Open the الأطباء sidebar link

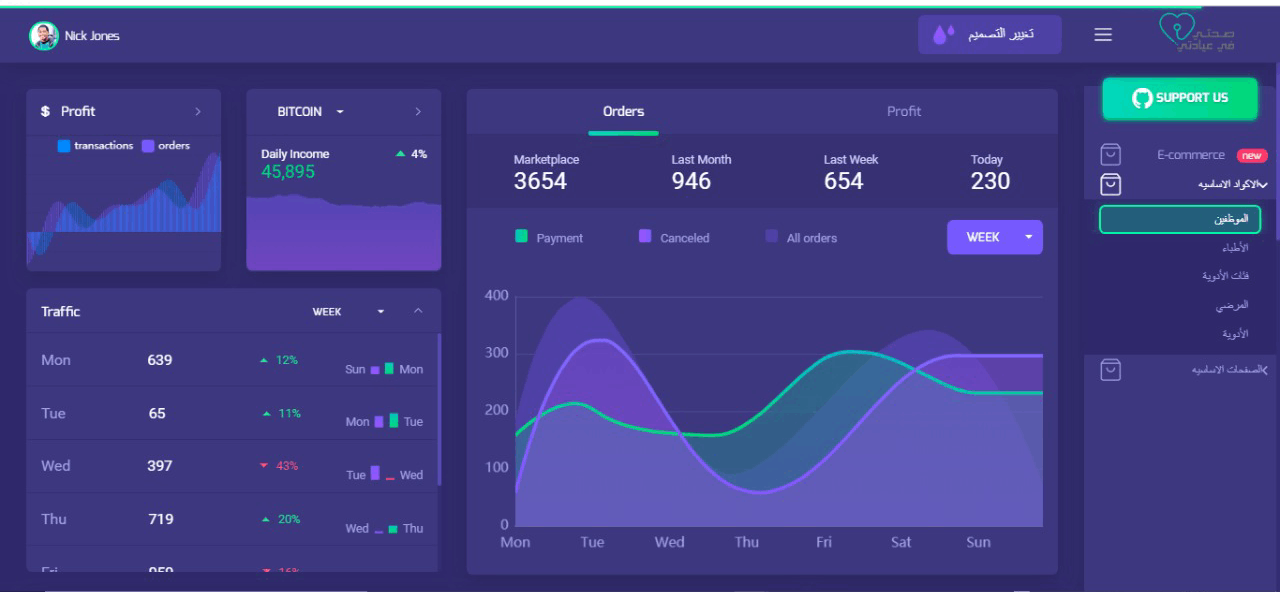[1234, 247]
